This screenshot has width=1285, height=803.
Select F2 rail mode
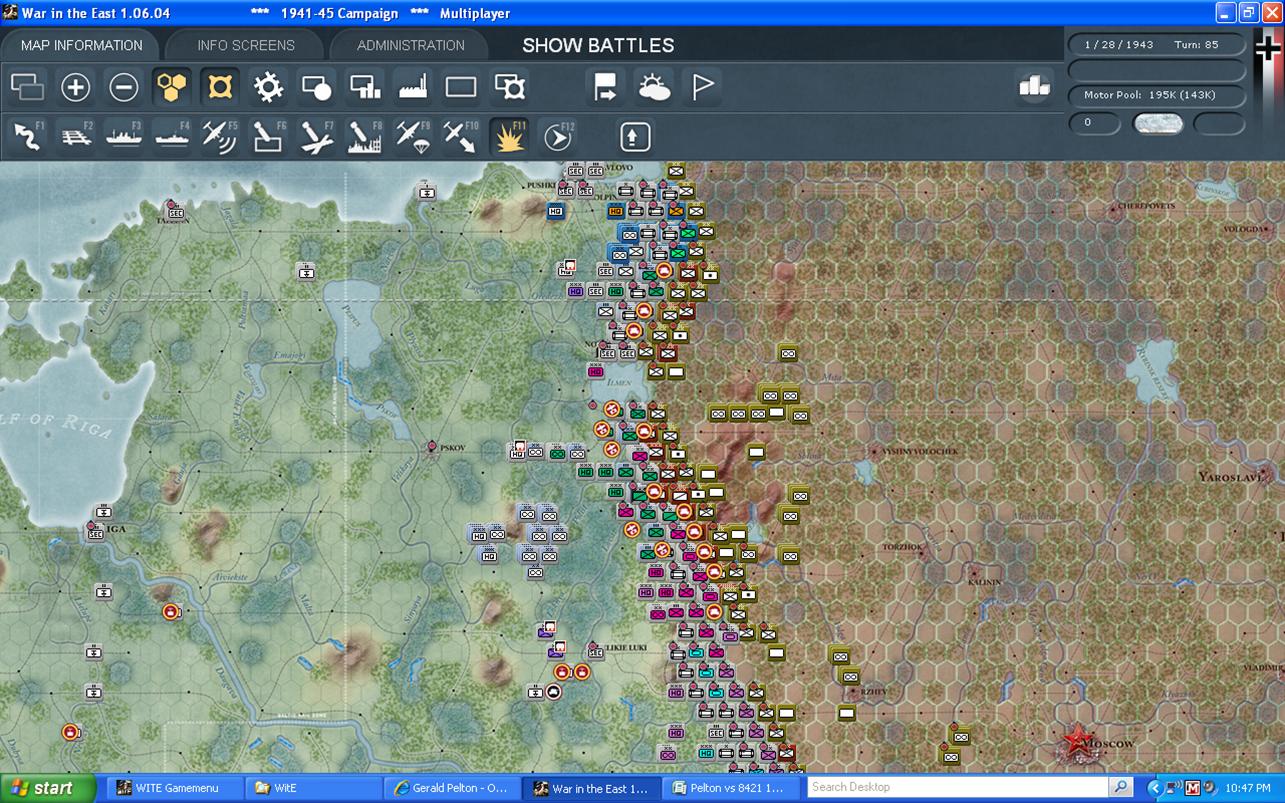point(75,136)
